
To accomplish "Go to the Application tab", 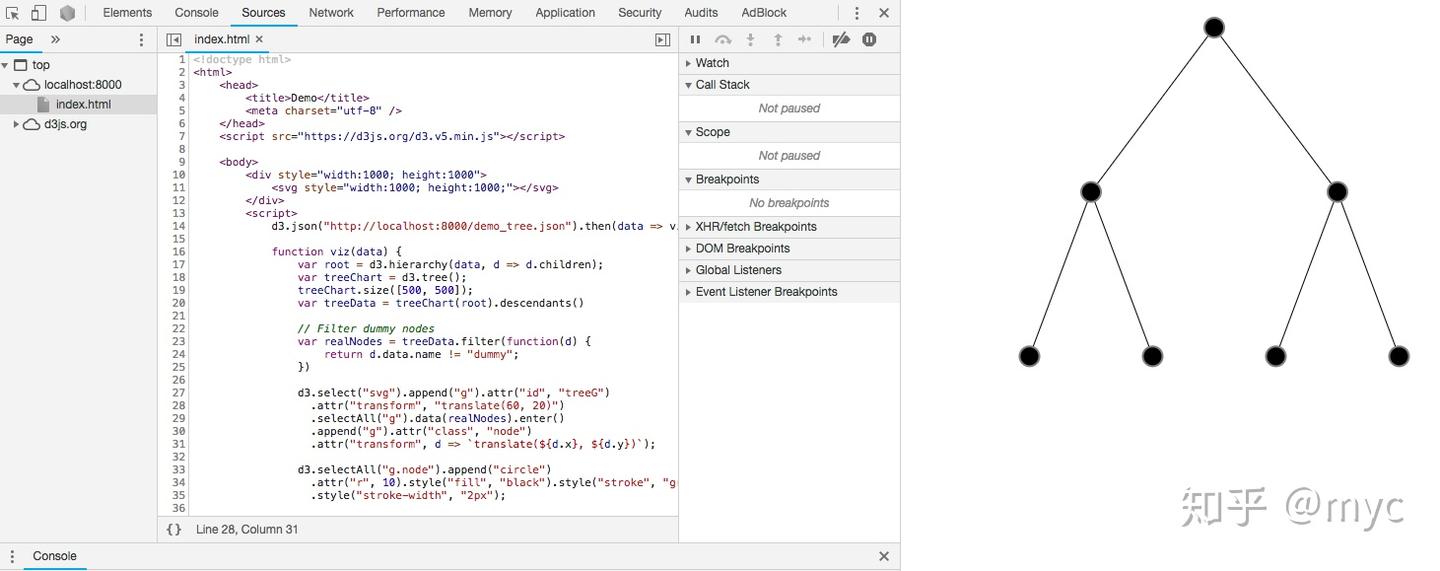I will [565, 13].
